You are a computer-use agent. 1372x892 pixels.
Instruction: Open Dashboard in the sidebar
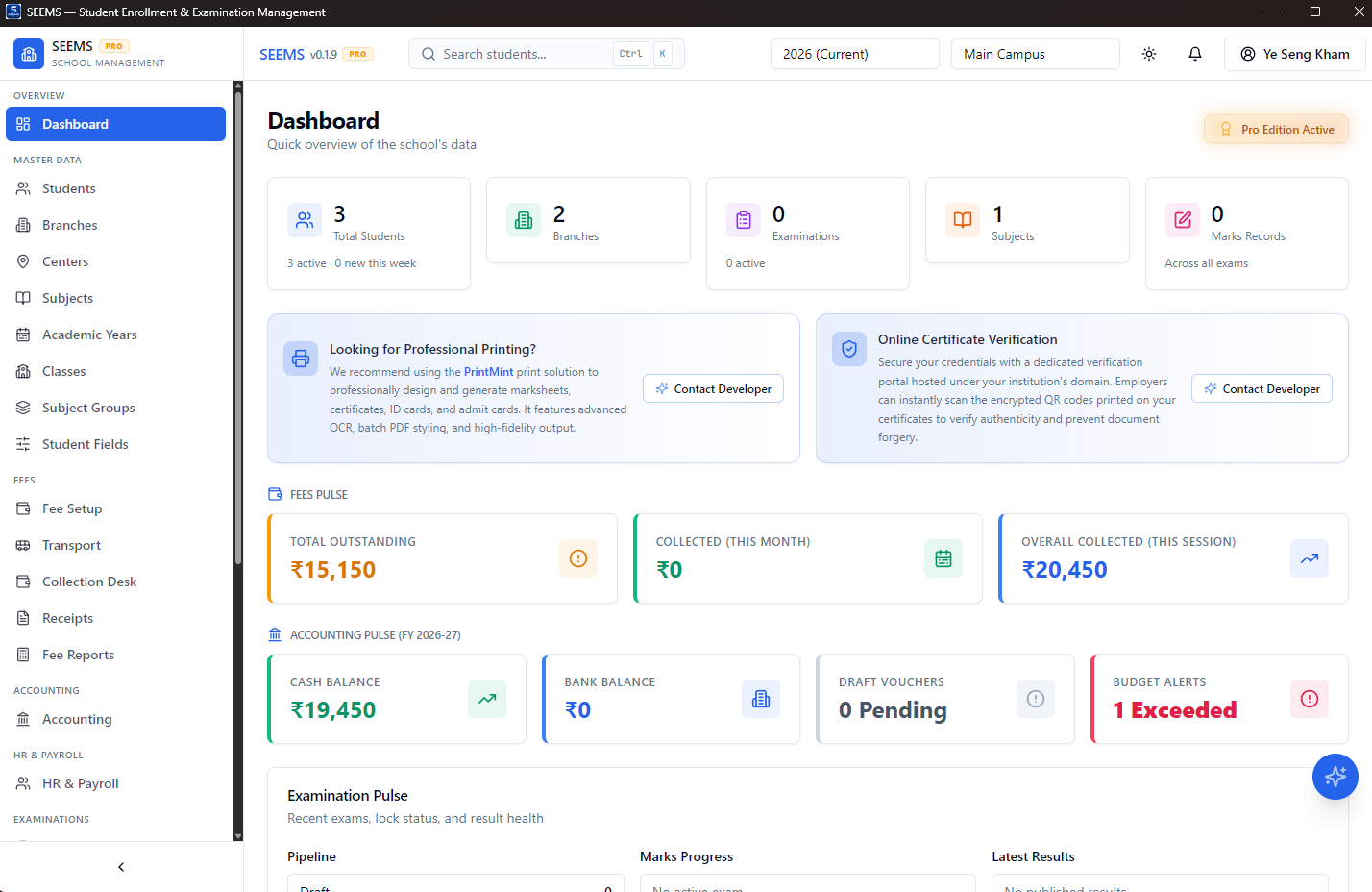[x=115, y=124]
